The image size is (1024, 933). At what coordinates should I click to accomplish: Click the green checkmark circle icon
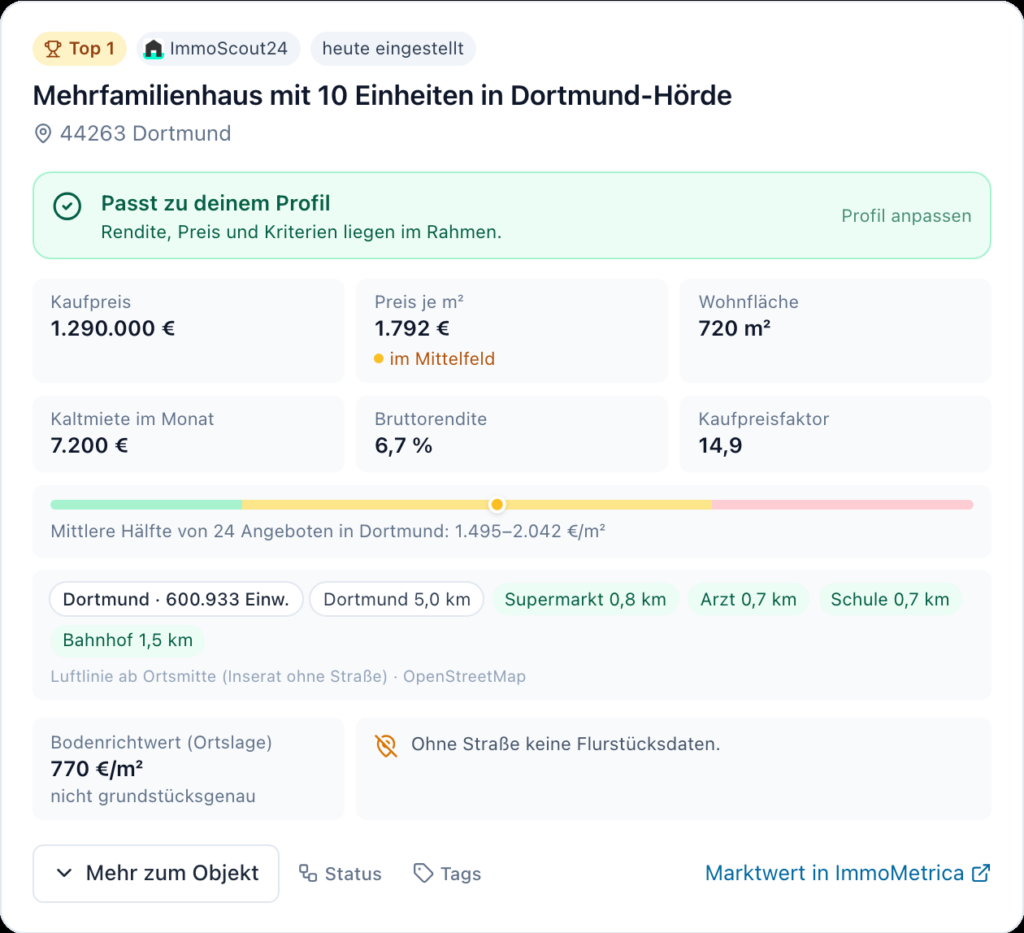pyautogui.click(x=67, y=206)
